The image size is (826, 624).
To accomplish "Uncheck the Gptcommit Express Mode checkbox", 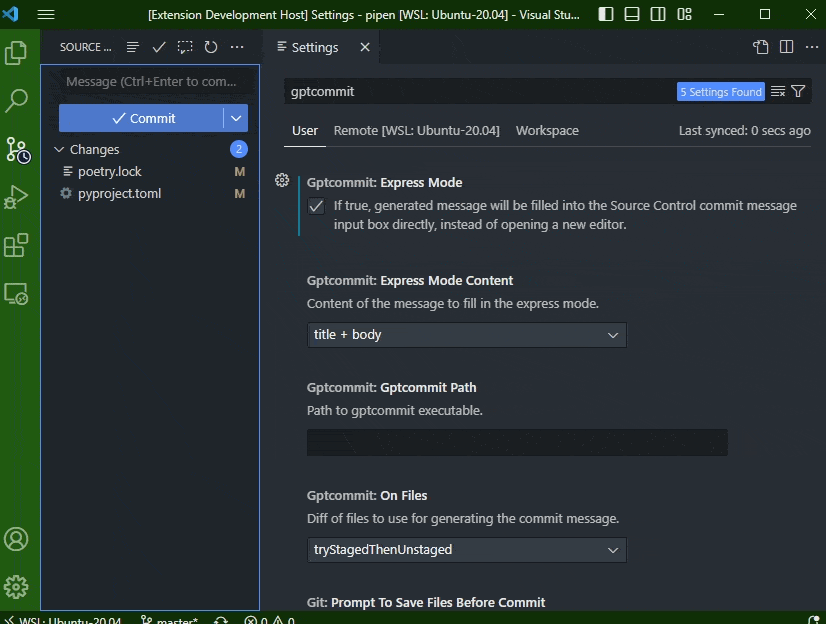I will tap(317, 206).
